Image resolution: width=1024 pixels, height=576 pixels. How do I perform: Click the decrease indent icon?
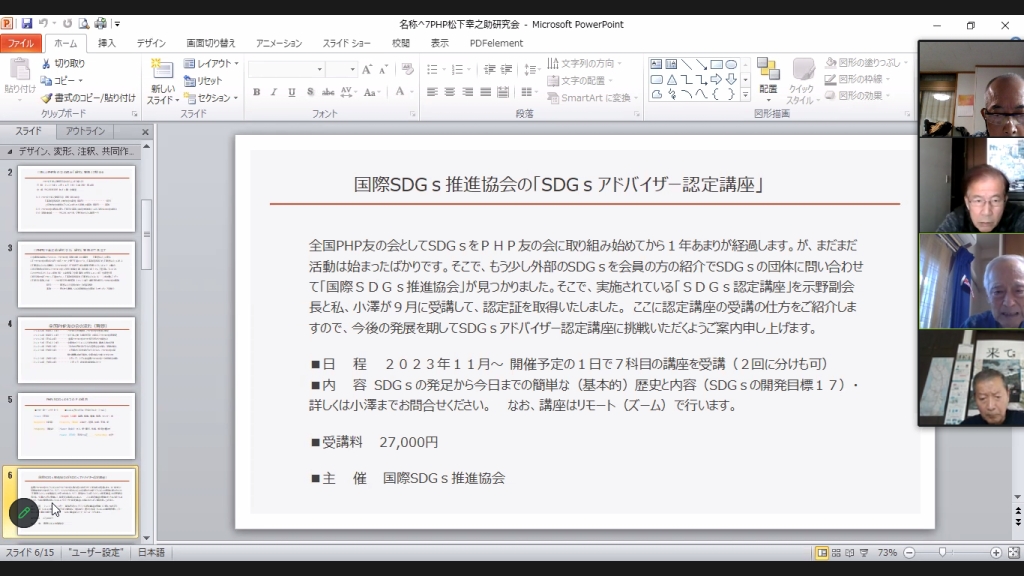[x=489, y=69]
